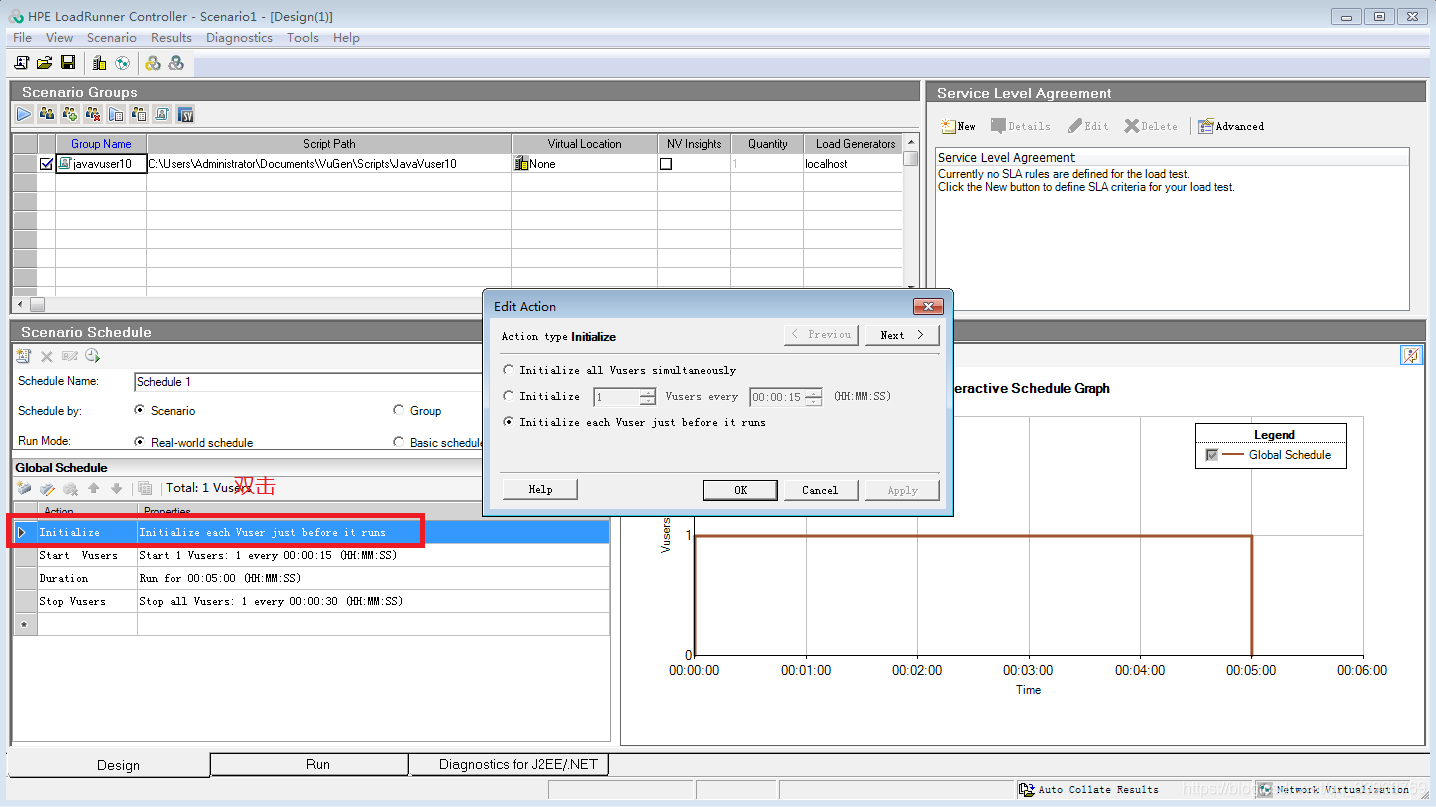Viewport: 1436px width, 807px height.
Task: Click the Delete Schedule X icon
Action: 46,356
